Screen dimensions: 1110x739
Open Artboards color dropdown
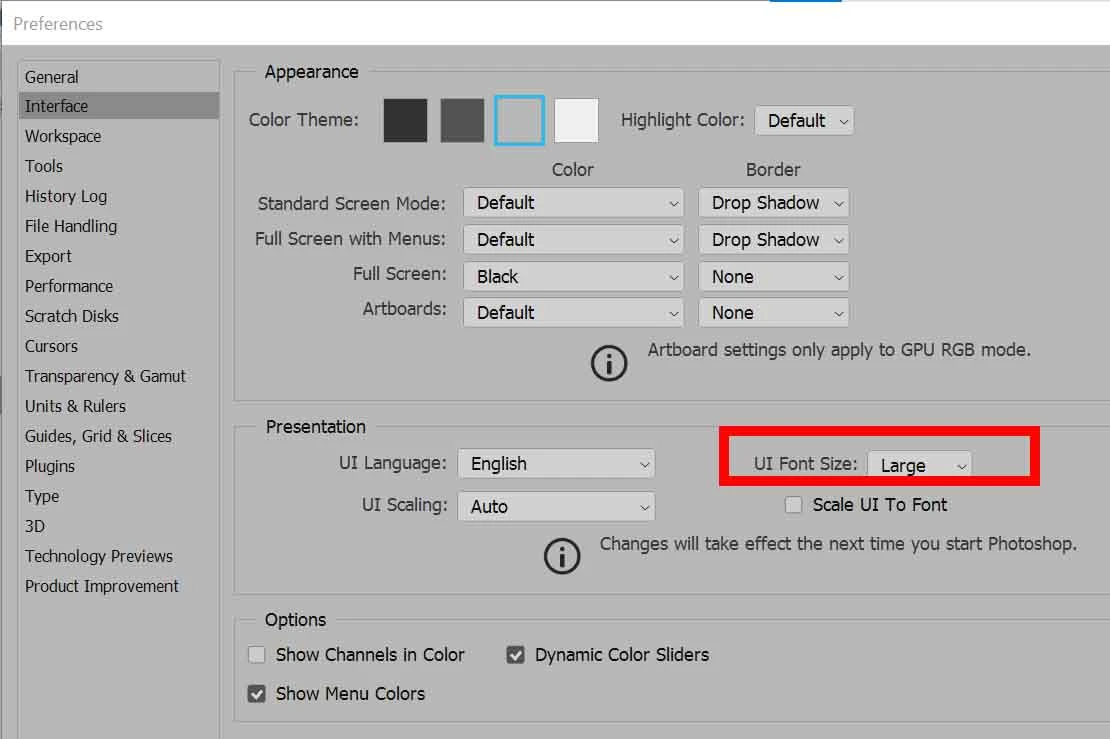(573, 313)
